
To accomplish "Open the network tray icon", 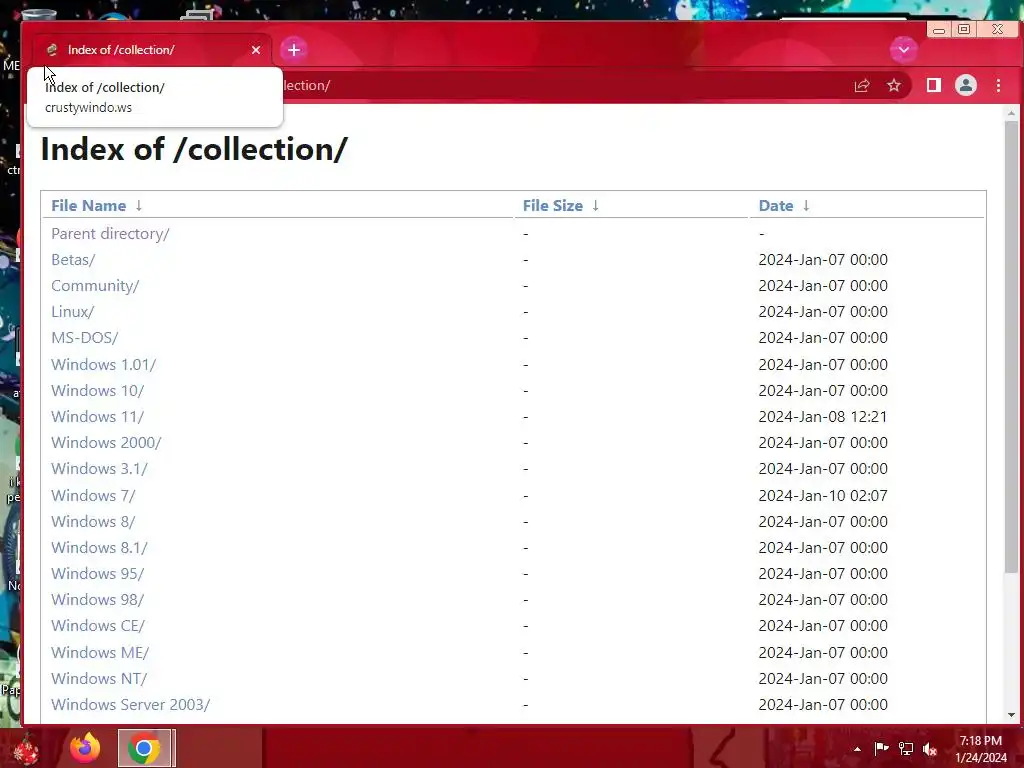I will point(906,748).
